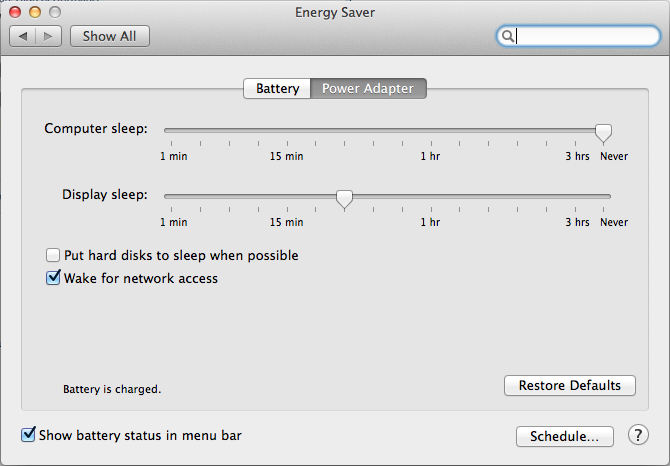
Task: Toggle Show battery status in menu bar
Action: coord(28,435)
